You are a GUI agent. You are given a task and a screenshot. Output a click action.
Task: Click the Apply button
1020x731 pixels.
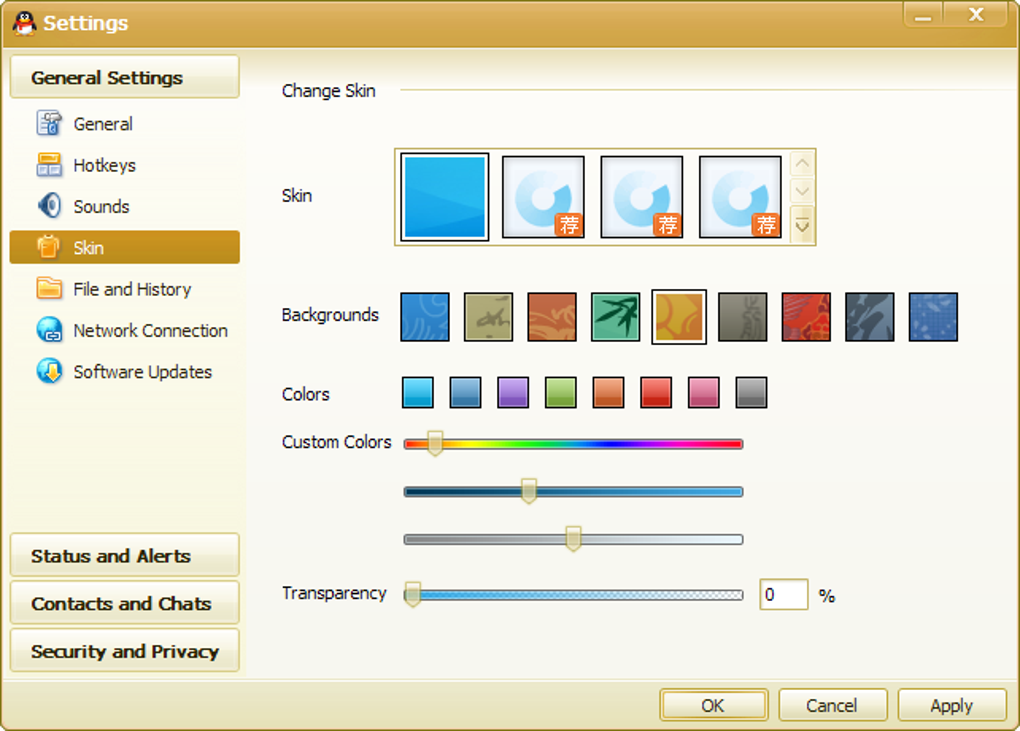(x=952, y=706)
